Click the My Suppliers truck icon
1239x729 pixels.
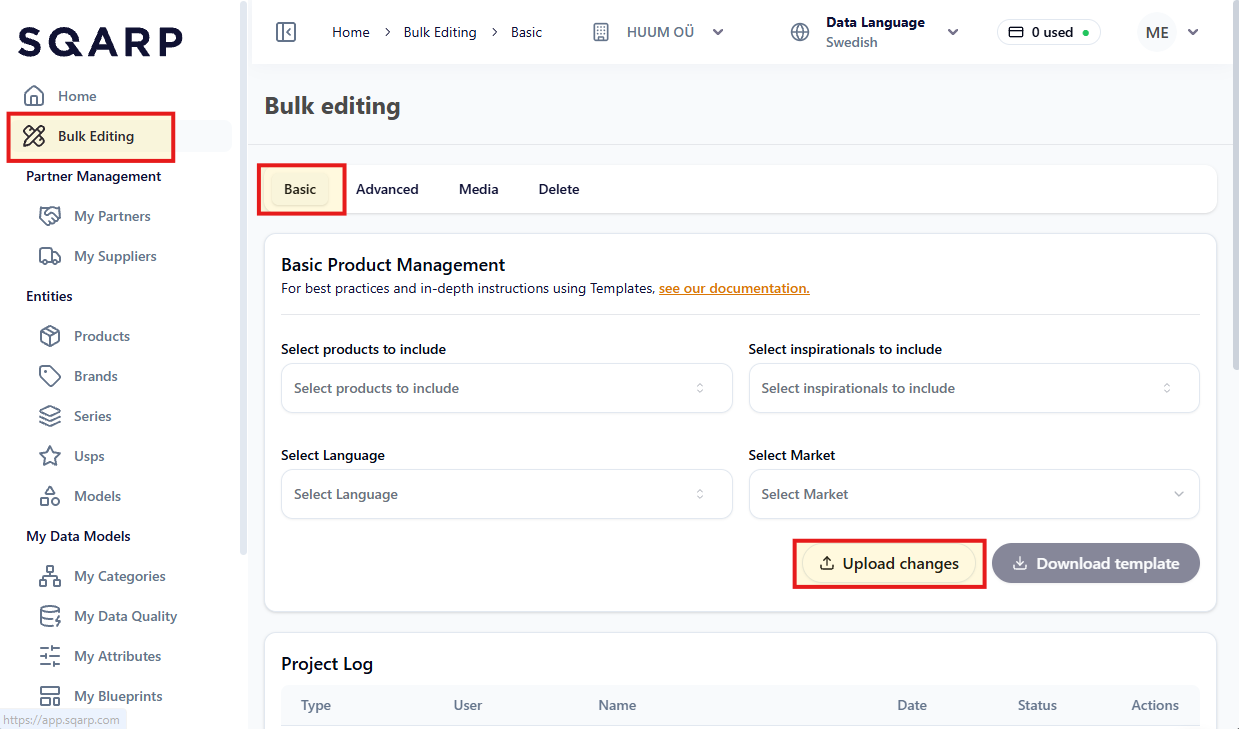coord(50,256)
